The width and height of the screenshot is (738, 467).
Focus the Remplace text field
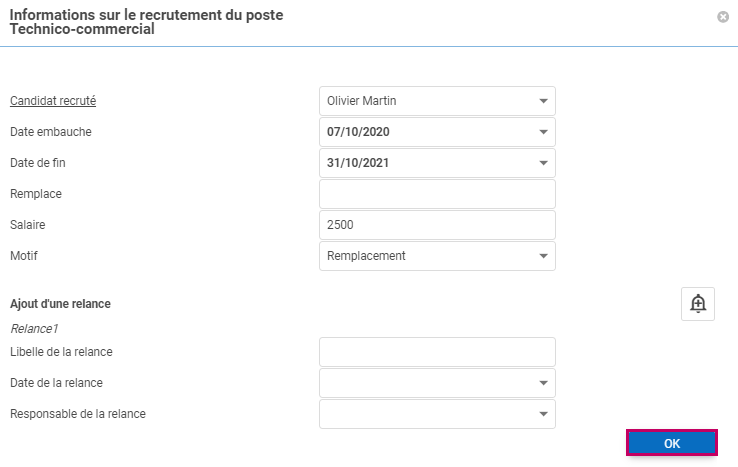(x=436, y=194)
